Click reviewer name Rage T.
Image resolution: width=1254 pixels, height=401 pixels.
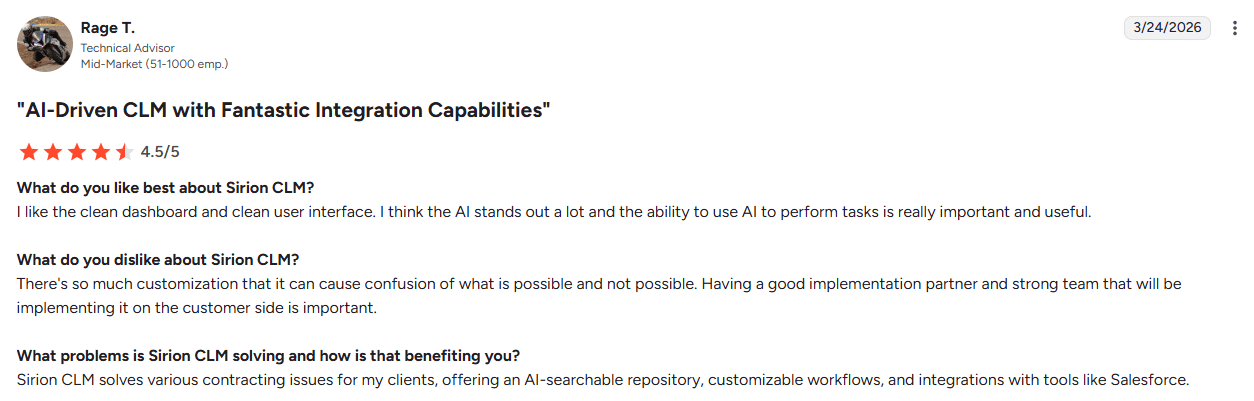pos(107,28)
